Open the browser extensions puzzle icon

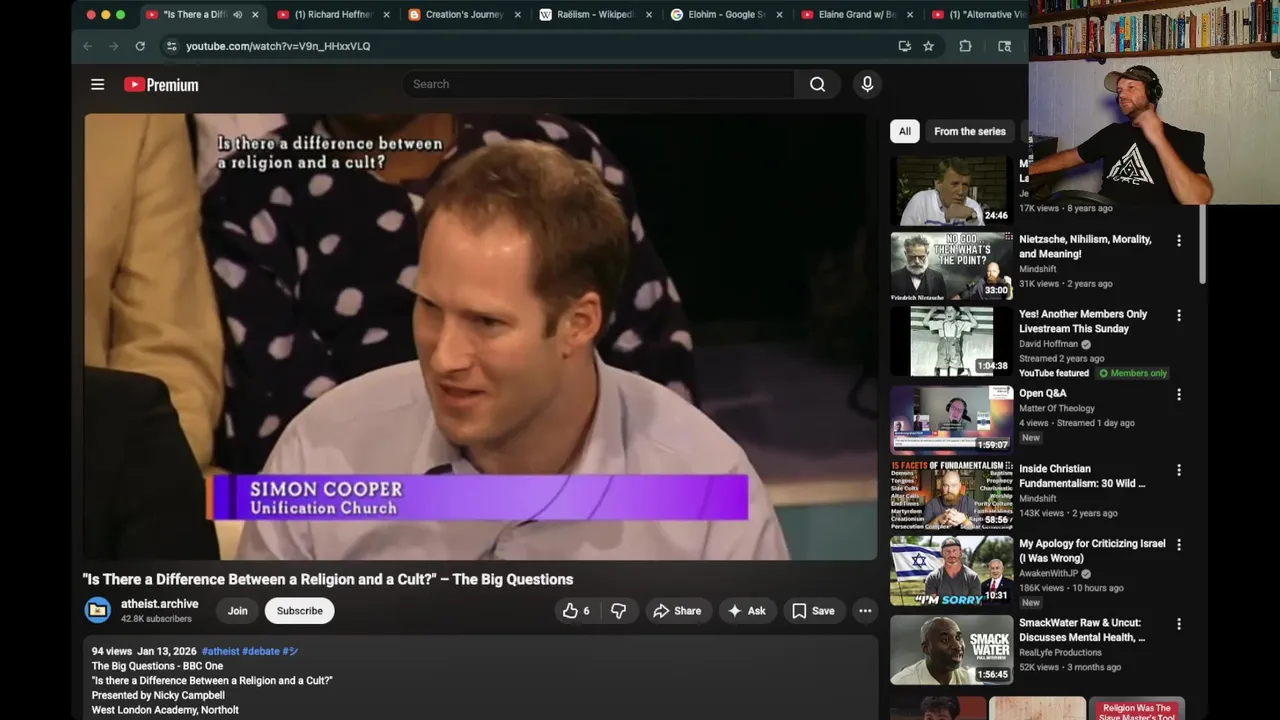click(x=965, y=46)
